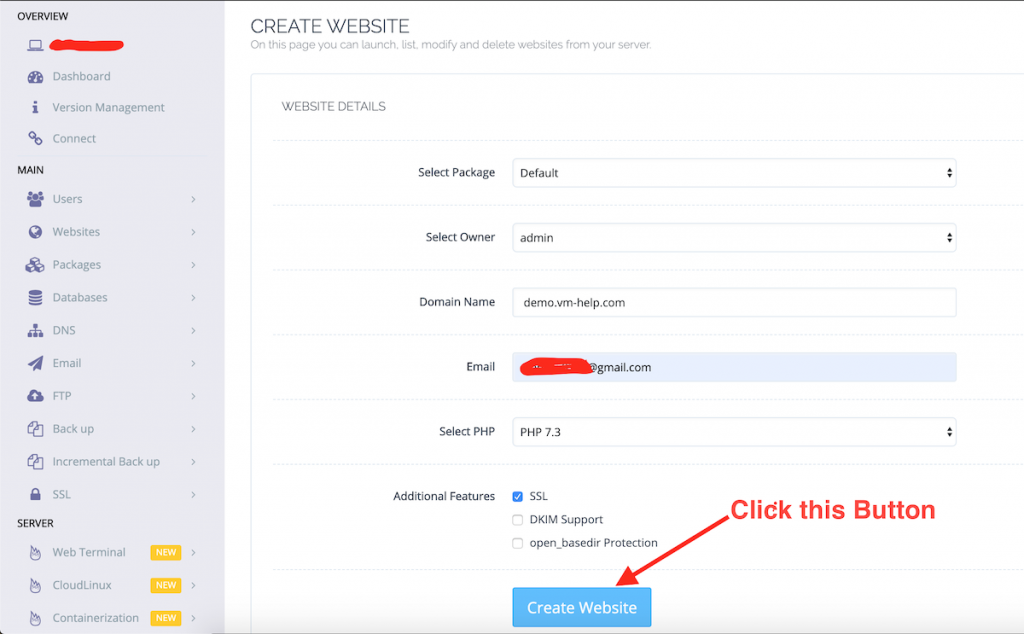Click the Databases sidebar icon
Viewport: 1024px width, 634px height.
pyautogui.click(x=35, y=297)
